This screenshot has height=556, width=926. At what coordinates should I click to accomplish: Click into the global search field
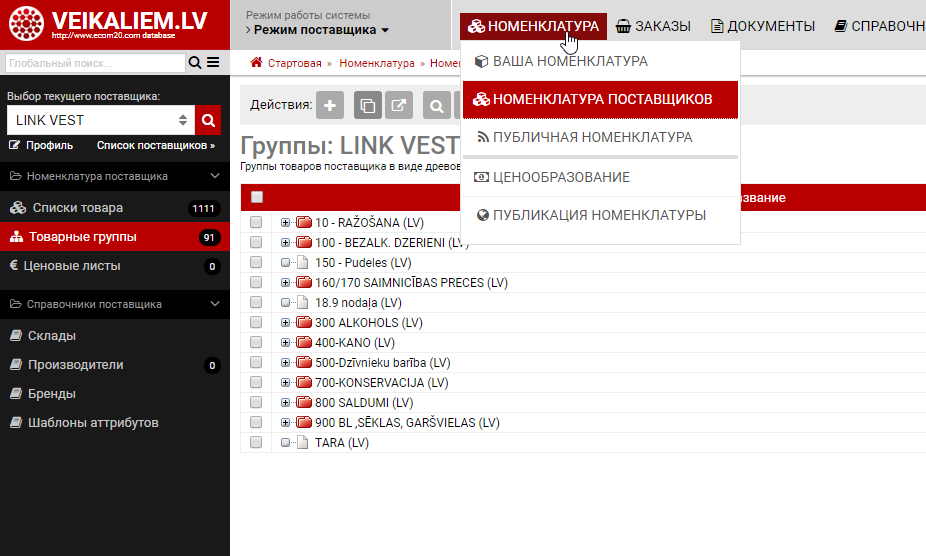tap(95, 63)
